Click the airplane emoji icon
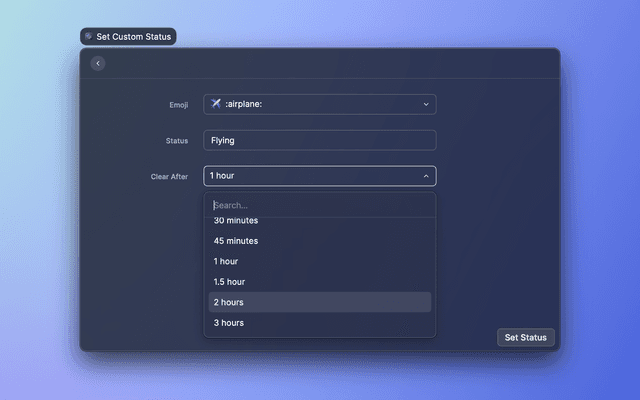Viewport: 640px width, 400px height. click(216, 104)
